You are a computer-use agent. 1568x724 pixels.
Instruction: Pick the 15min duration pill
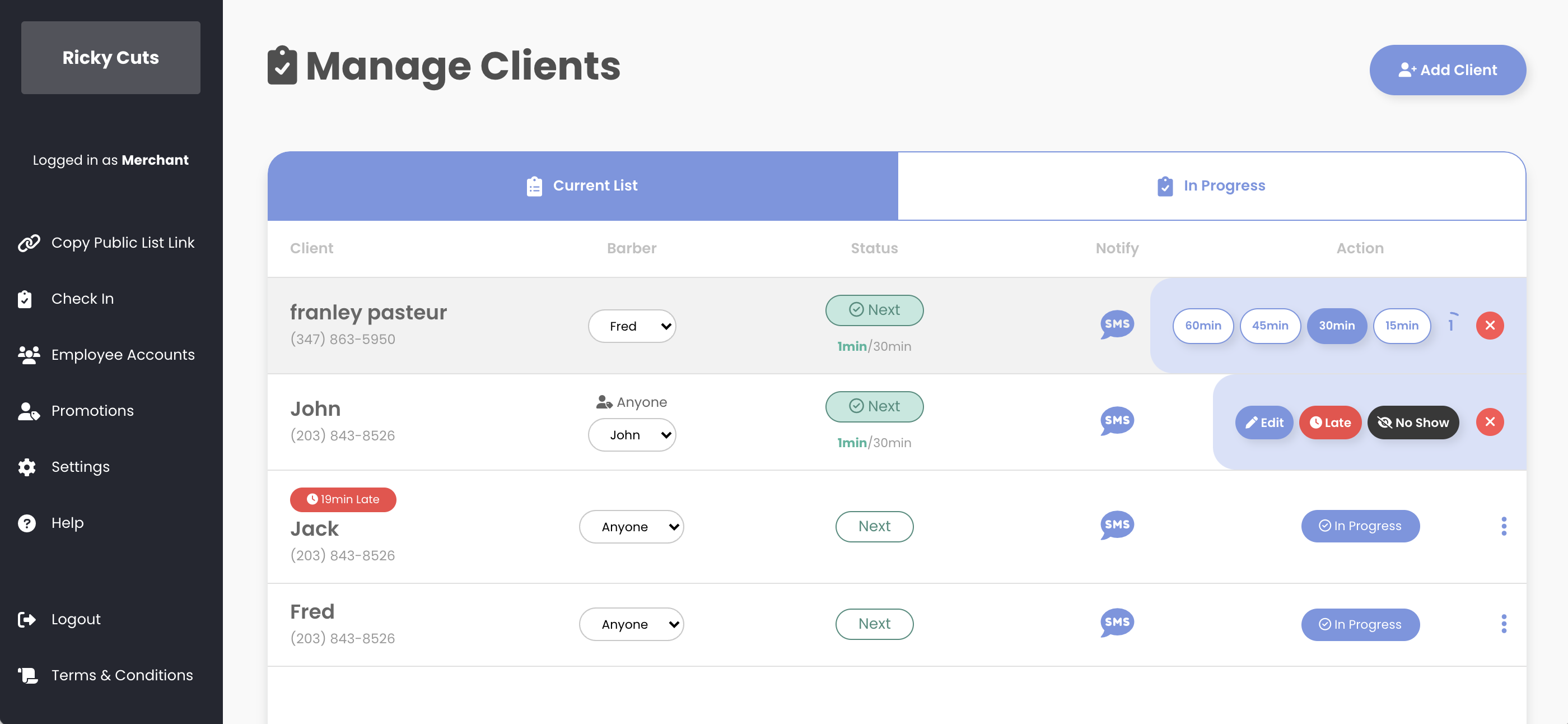coord(1401,326)
